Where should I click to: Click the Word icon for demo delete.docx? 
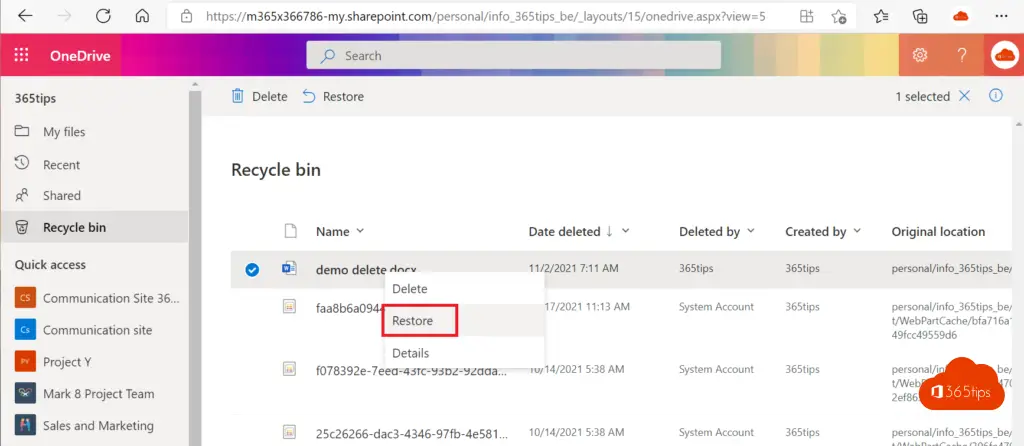[x=289, y=268]
